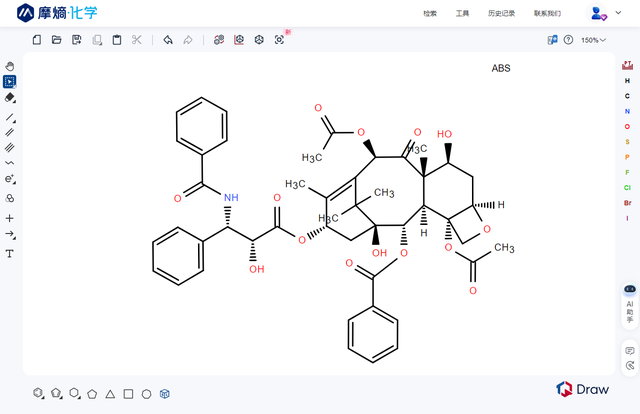Select the chain wavy bond tool
Viewport: 640px width, 414px height.
9,162
